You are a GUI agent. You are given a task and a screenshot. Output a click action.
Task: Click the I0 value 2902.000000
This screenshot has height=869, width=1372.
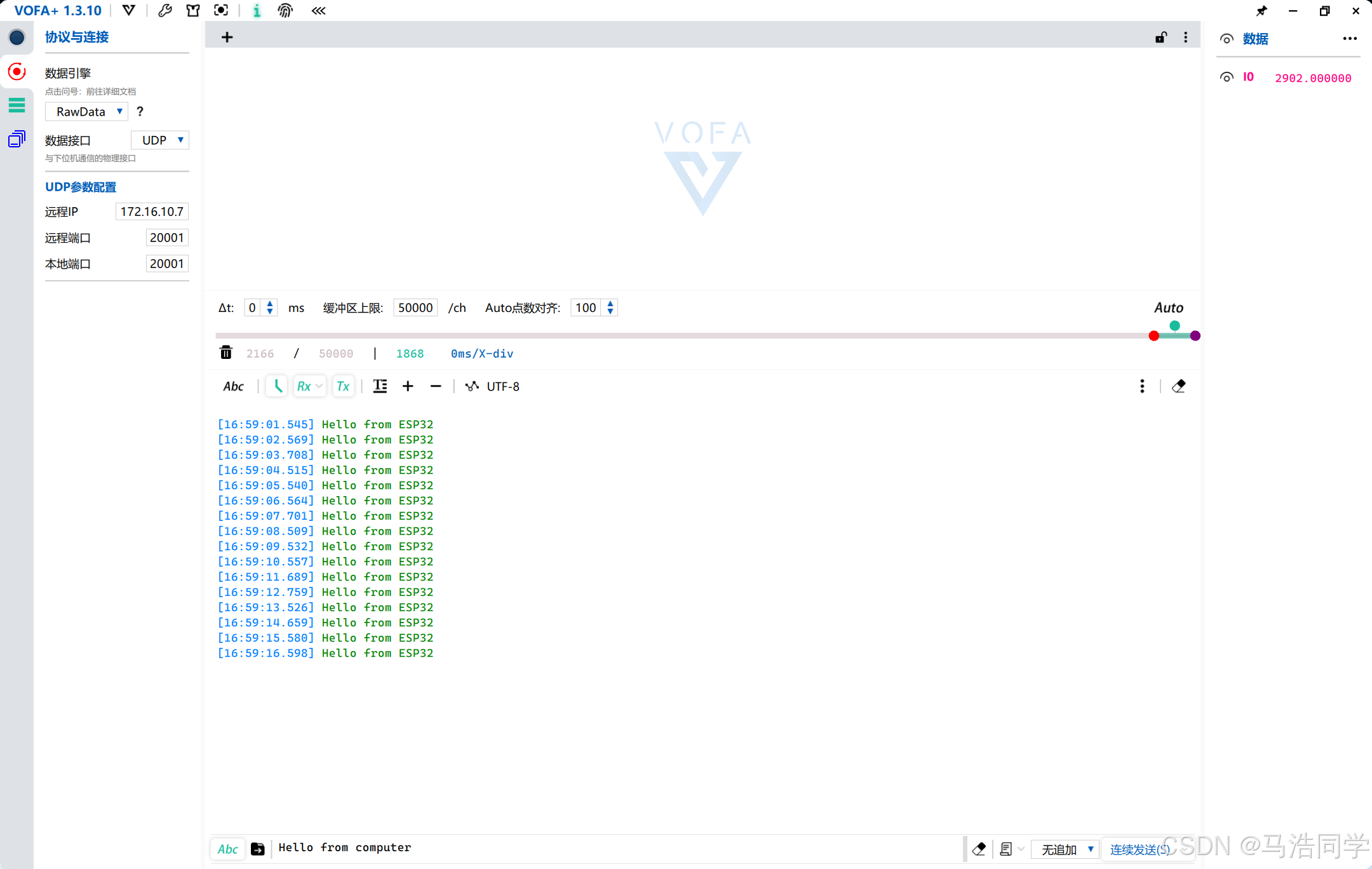(x=1313, y=77)
